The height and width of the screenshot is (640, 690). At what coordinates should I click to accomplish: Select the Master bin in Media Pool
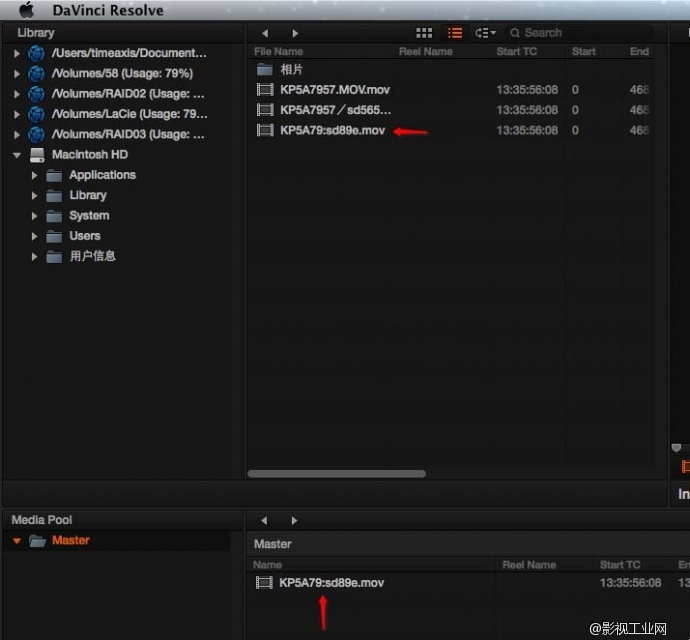pos(70,541)
